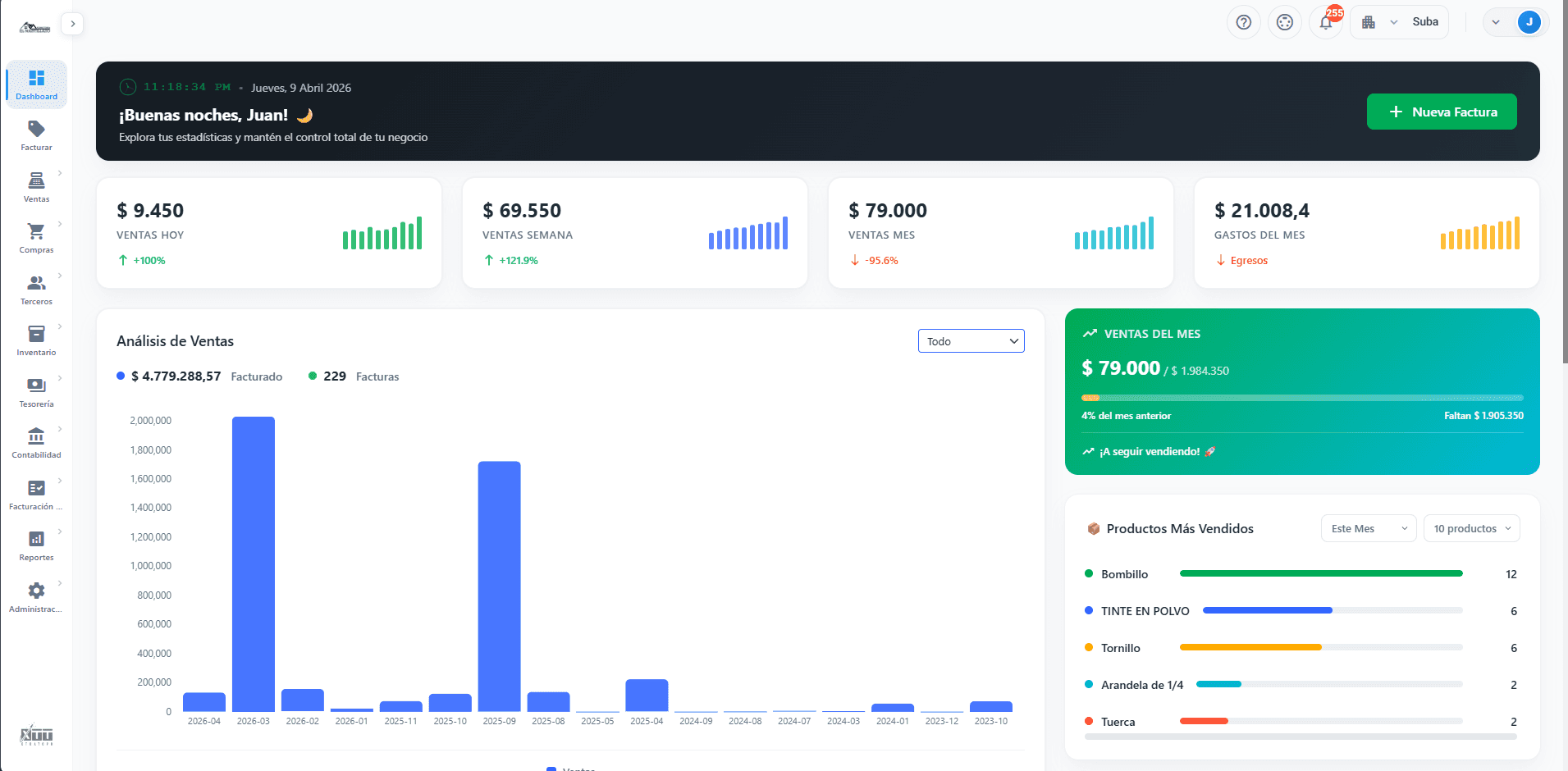Open the Todo period dropdown
The image size is (1568, 771).
click(971, 341)
